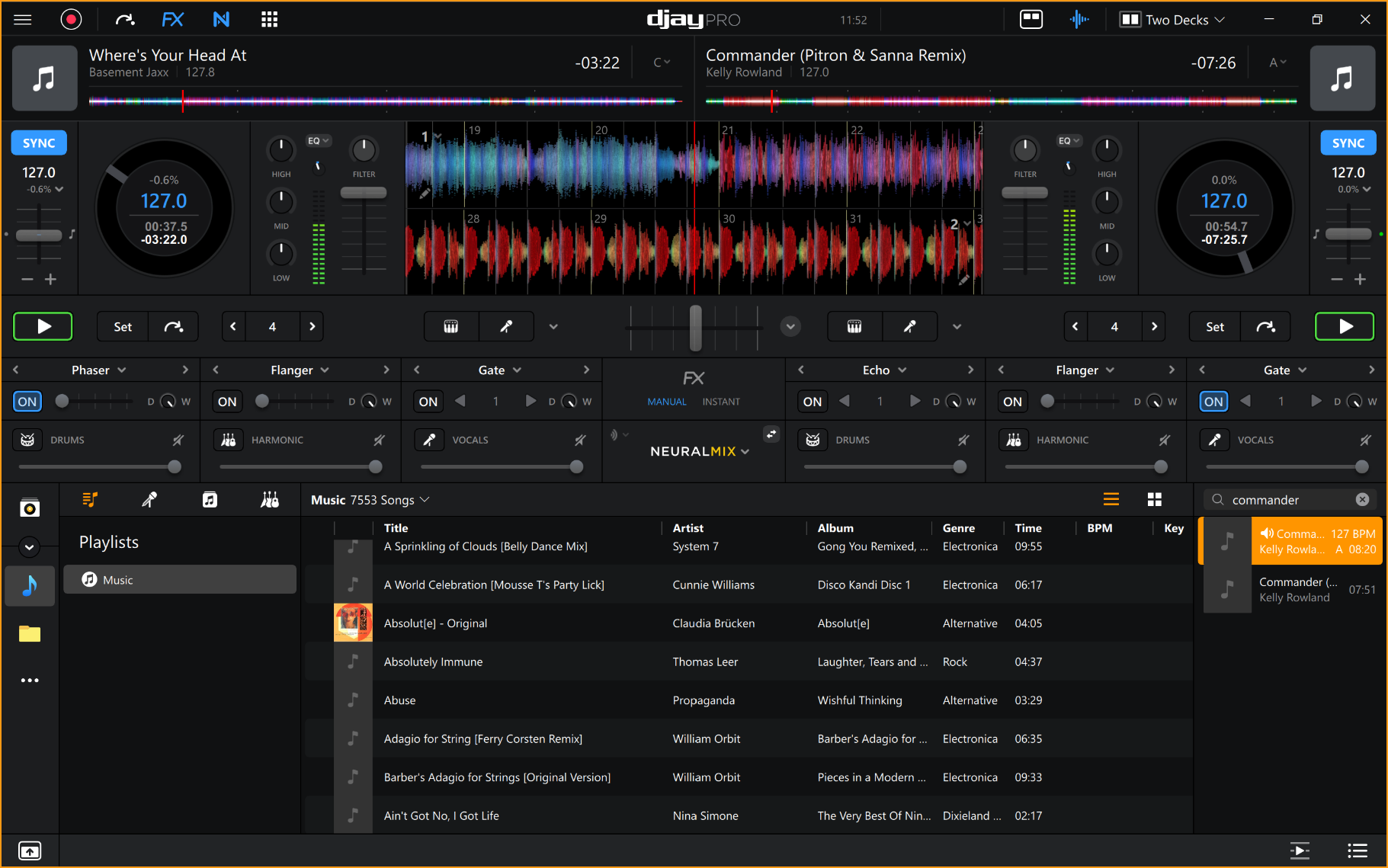The width and height of the screenshot is (1388, 868).
Task: Mute left deck DRUMS stem
Action: (178, 440)
